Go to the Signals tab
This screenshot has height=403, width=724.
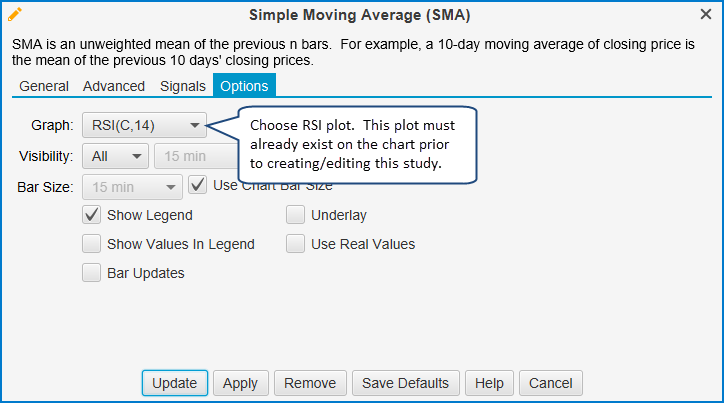[x=182, y=87]
